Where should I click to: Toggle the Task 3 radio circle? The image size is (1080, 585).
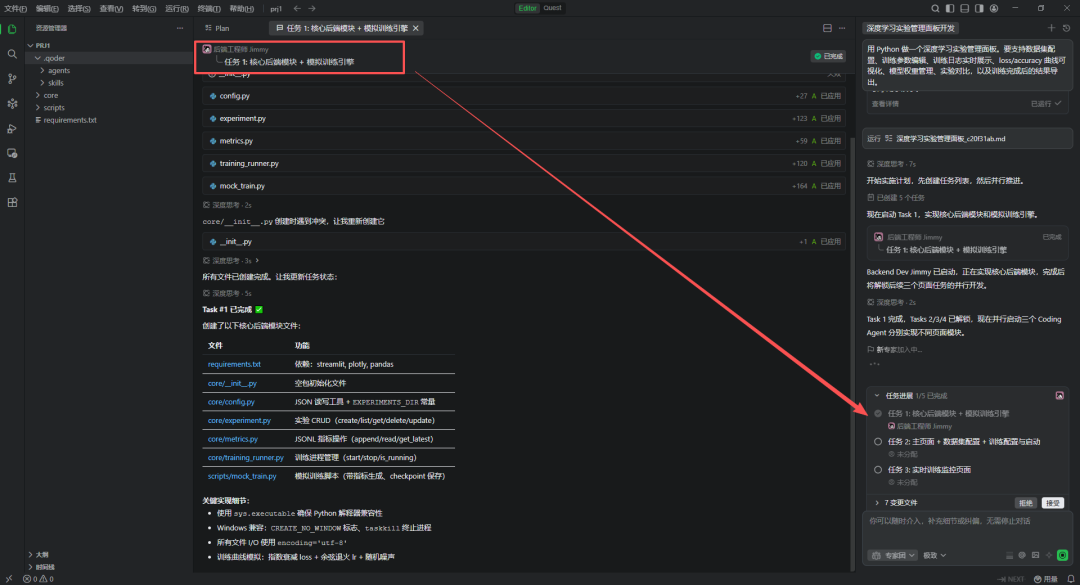tap(878, 469)
